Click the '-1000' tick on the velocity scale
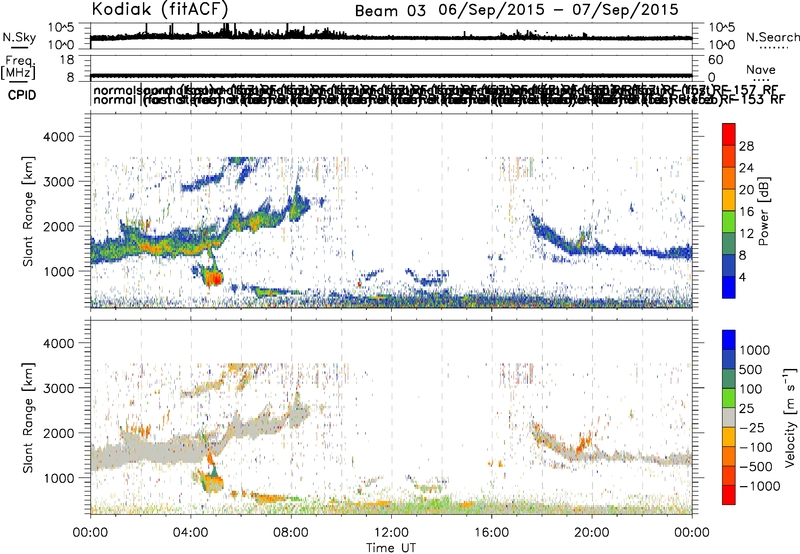The height and width of the screenshot is (554, 800). (x=759, y=486)
